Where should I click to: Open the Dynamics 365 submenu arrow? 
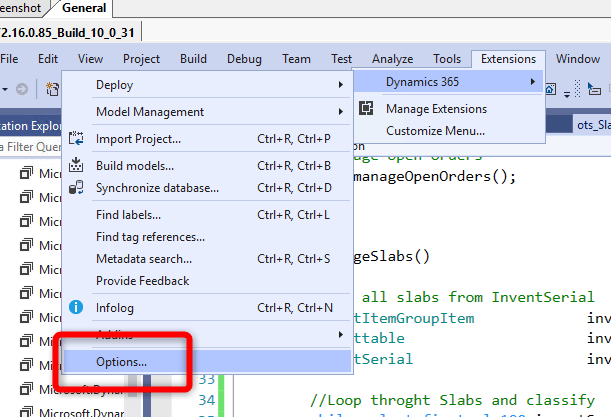(533, 81)
